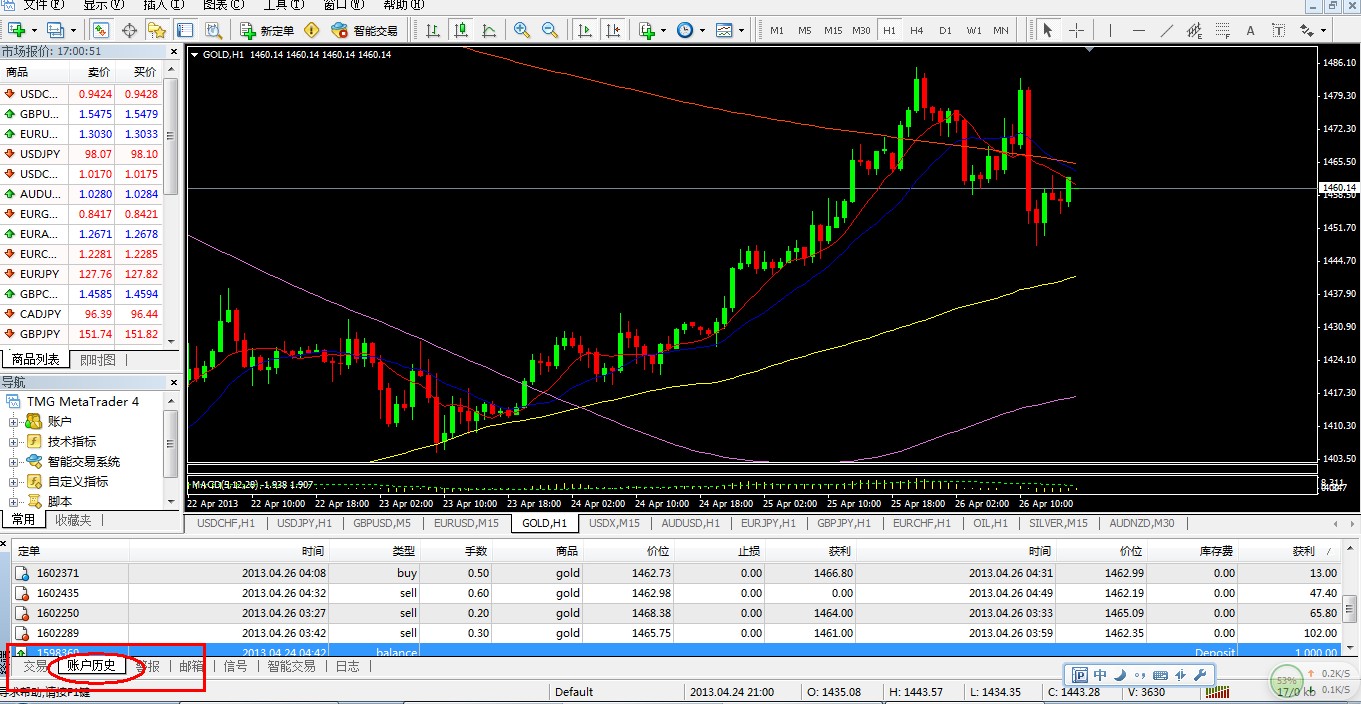Open the 账户历史 terminal tab
The height and width of the screenshot is (704, 1361).
[91, 666]
